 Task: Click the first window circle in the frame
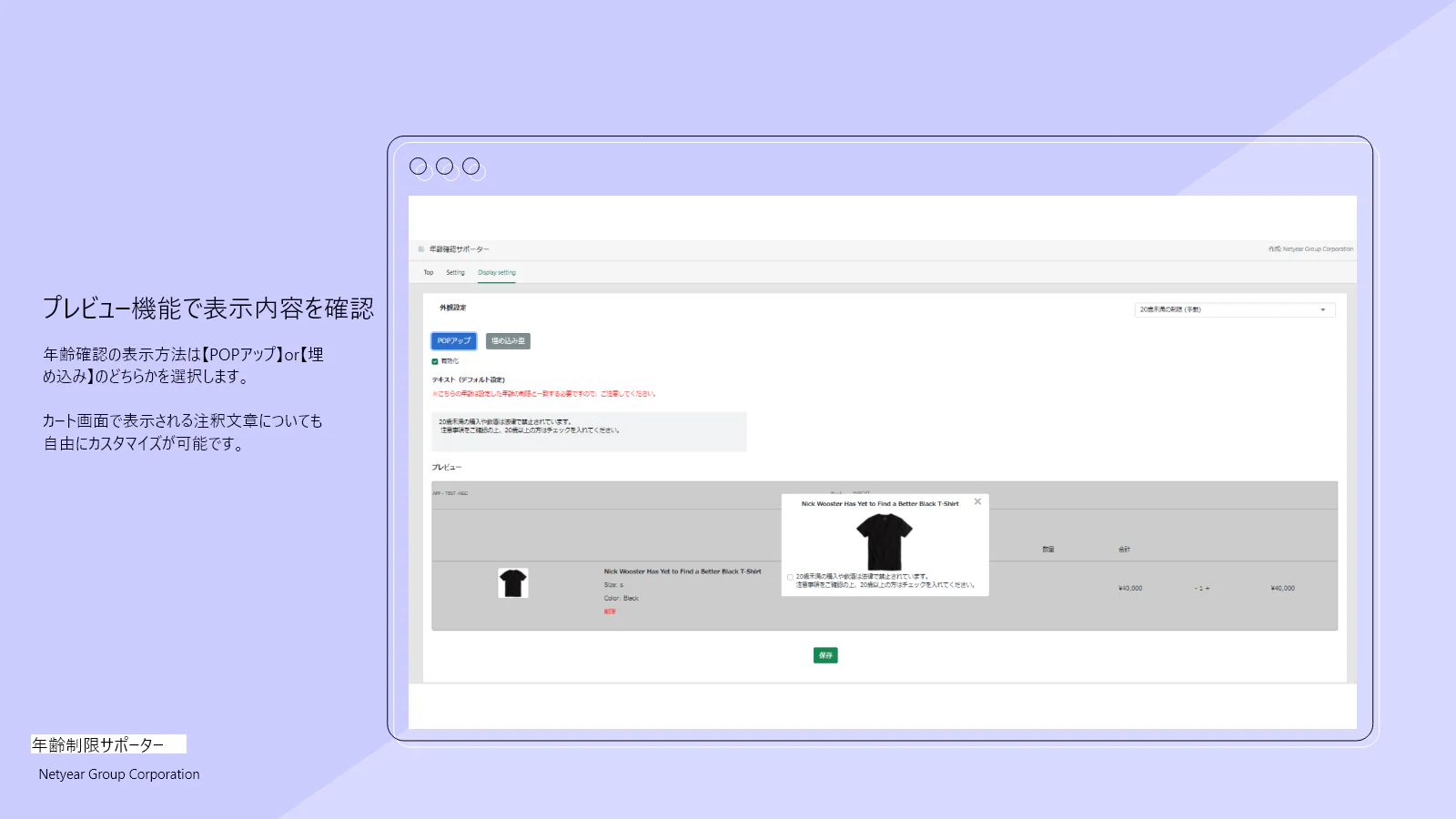(x=418, y=166)
